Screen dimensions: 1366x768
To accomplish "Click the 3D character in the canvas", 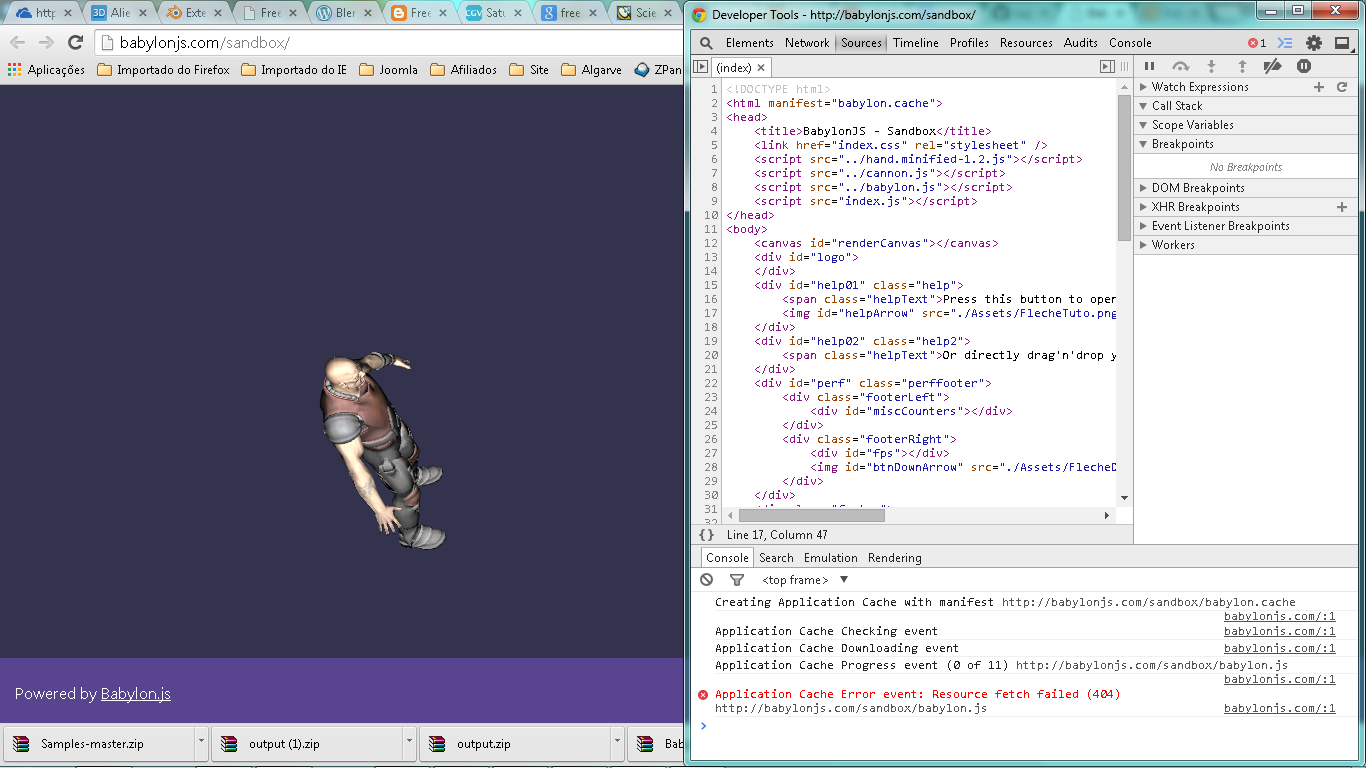I will click(x=380, y=450).
